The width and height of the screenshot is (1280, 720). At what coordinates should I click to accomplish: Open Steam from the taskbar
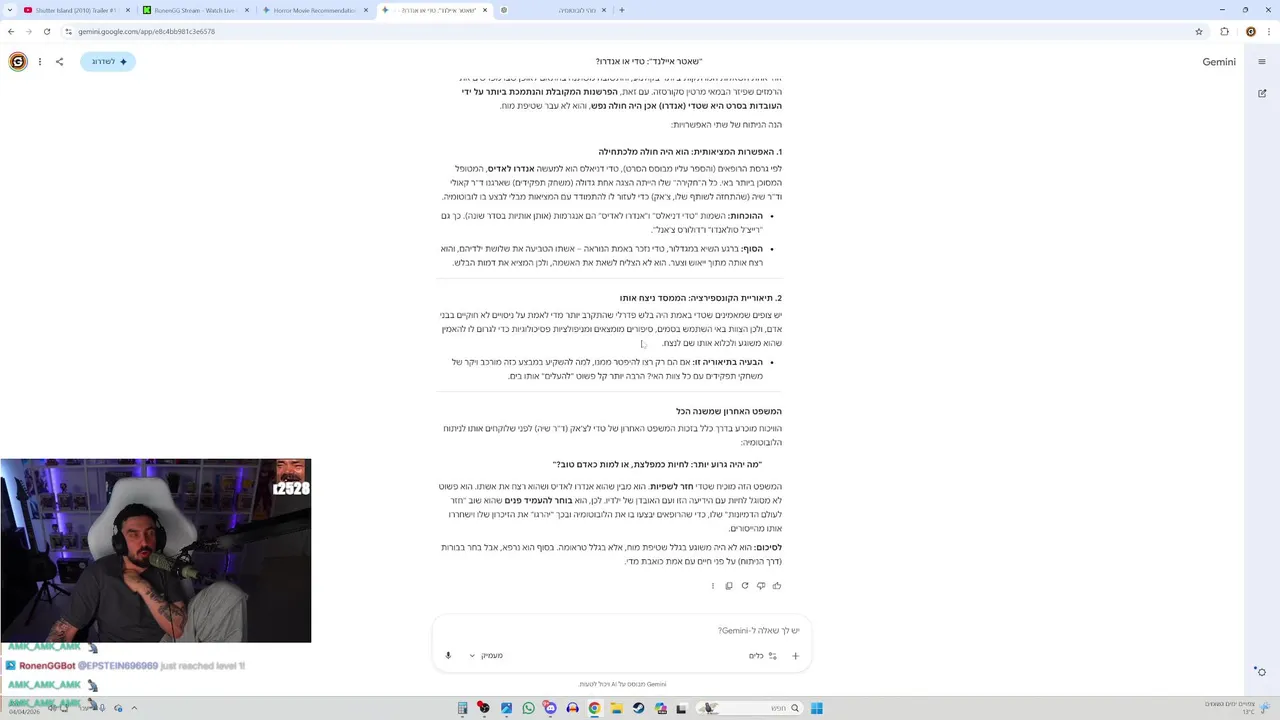(639, 708)
